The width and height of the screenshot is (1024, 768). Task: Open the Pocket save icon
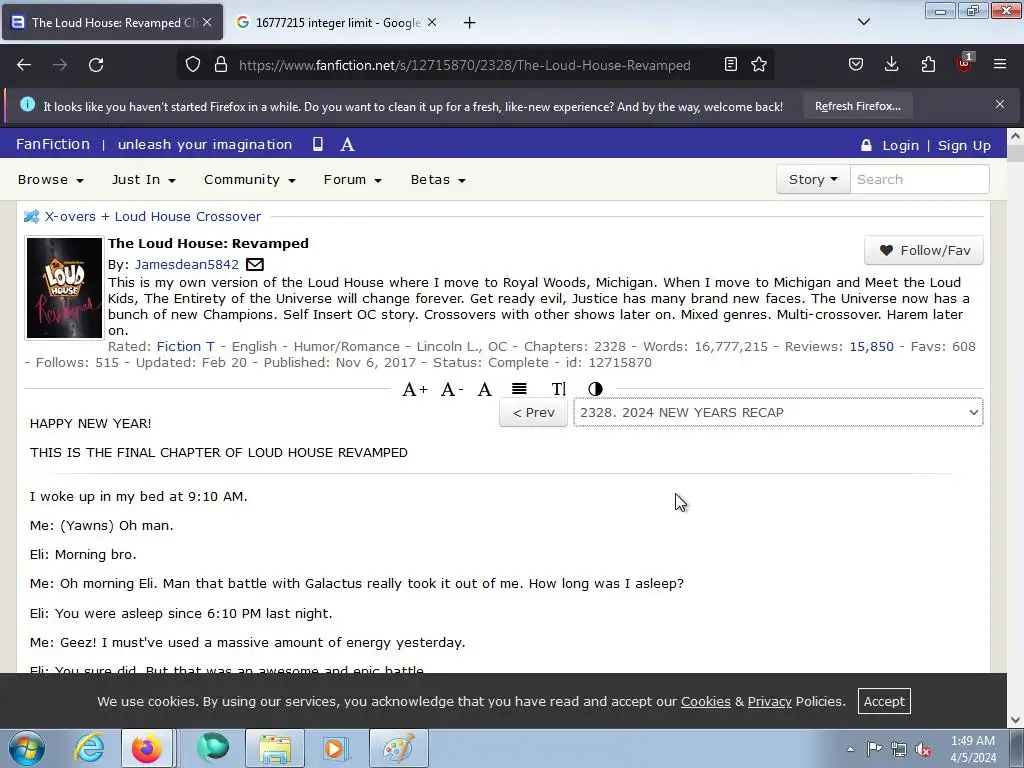coord(856,65)
